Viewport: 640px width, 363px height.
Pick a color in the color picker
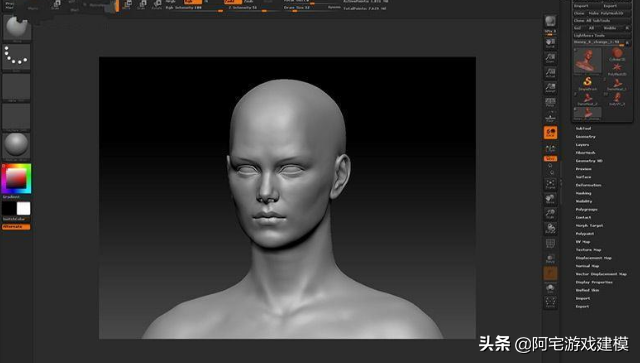pos(16,178)
